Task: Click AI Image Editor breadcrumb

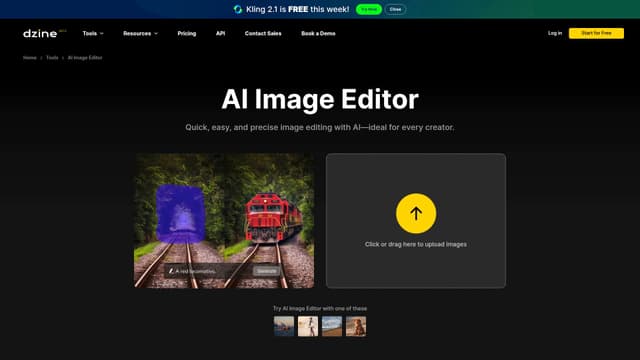Action: tap(85, 58)
